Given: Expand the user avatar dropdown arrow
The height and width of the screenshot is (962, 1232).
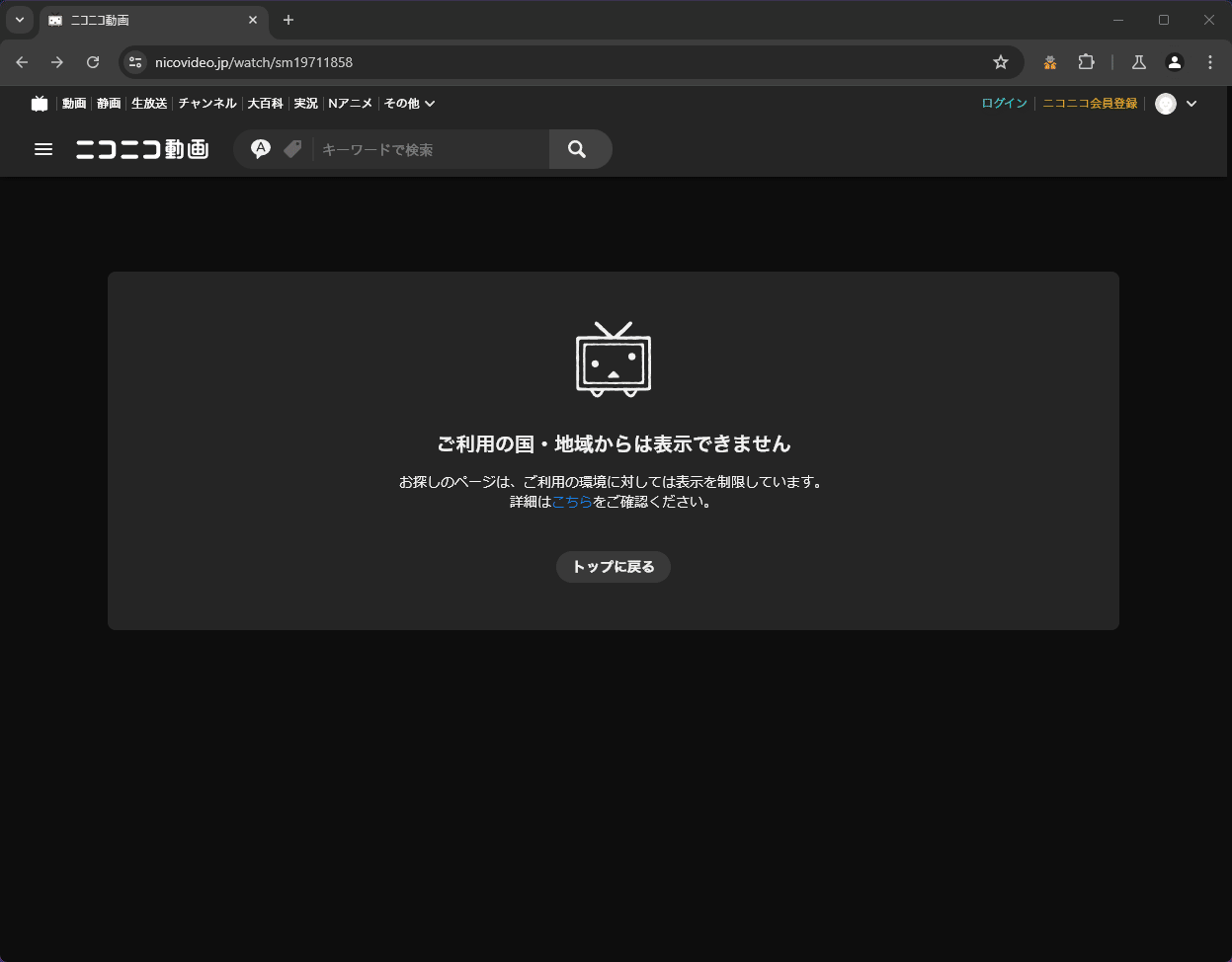Looking at the screenshot, I should (x=1191, y=104).
